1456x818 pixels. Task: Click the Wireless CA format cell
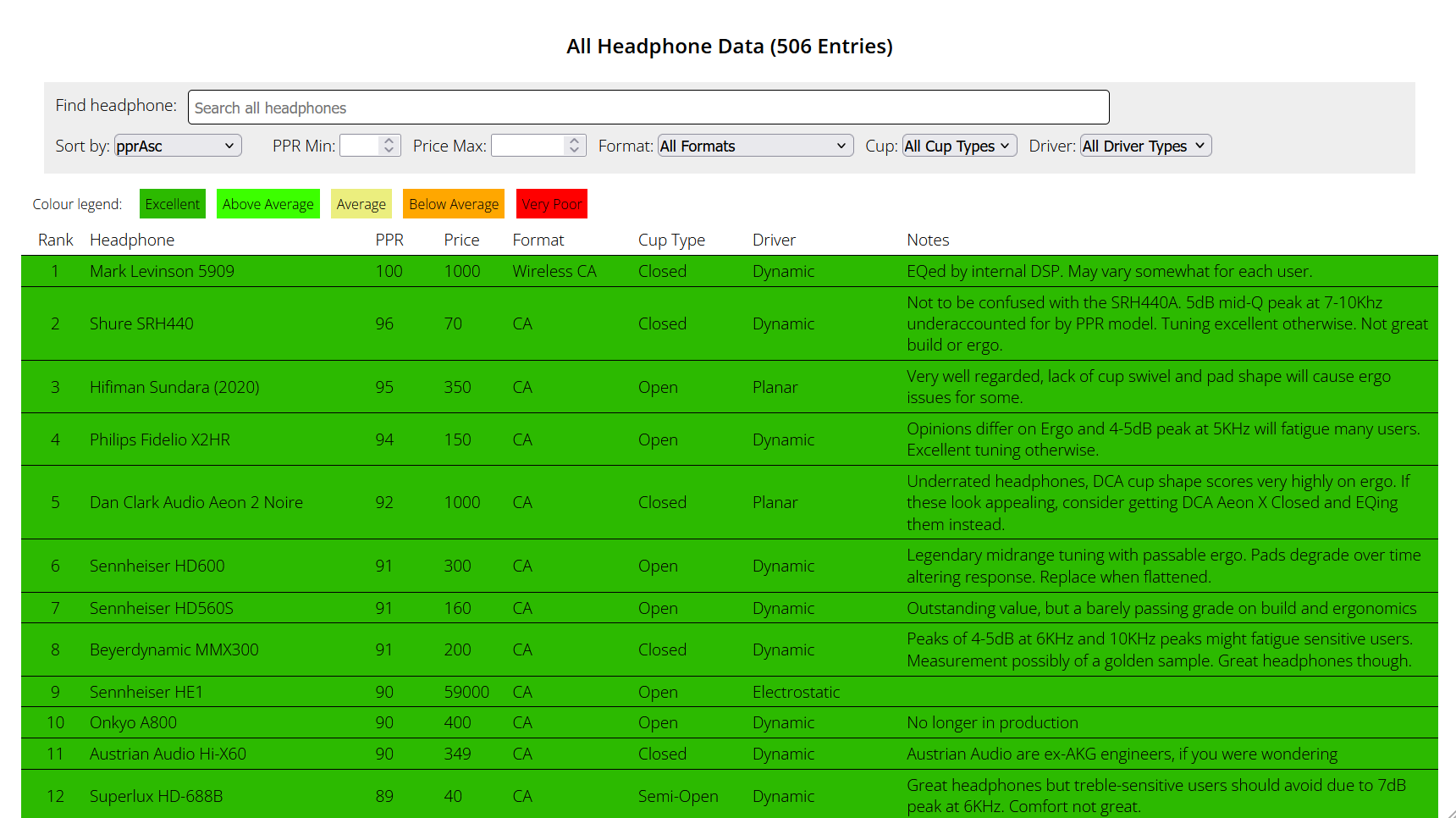point(554,271)
